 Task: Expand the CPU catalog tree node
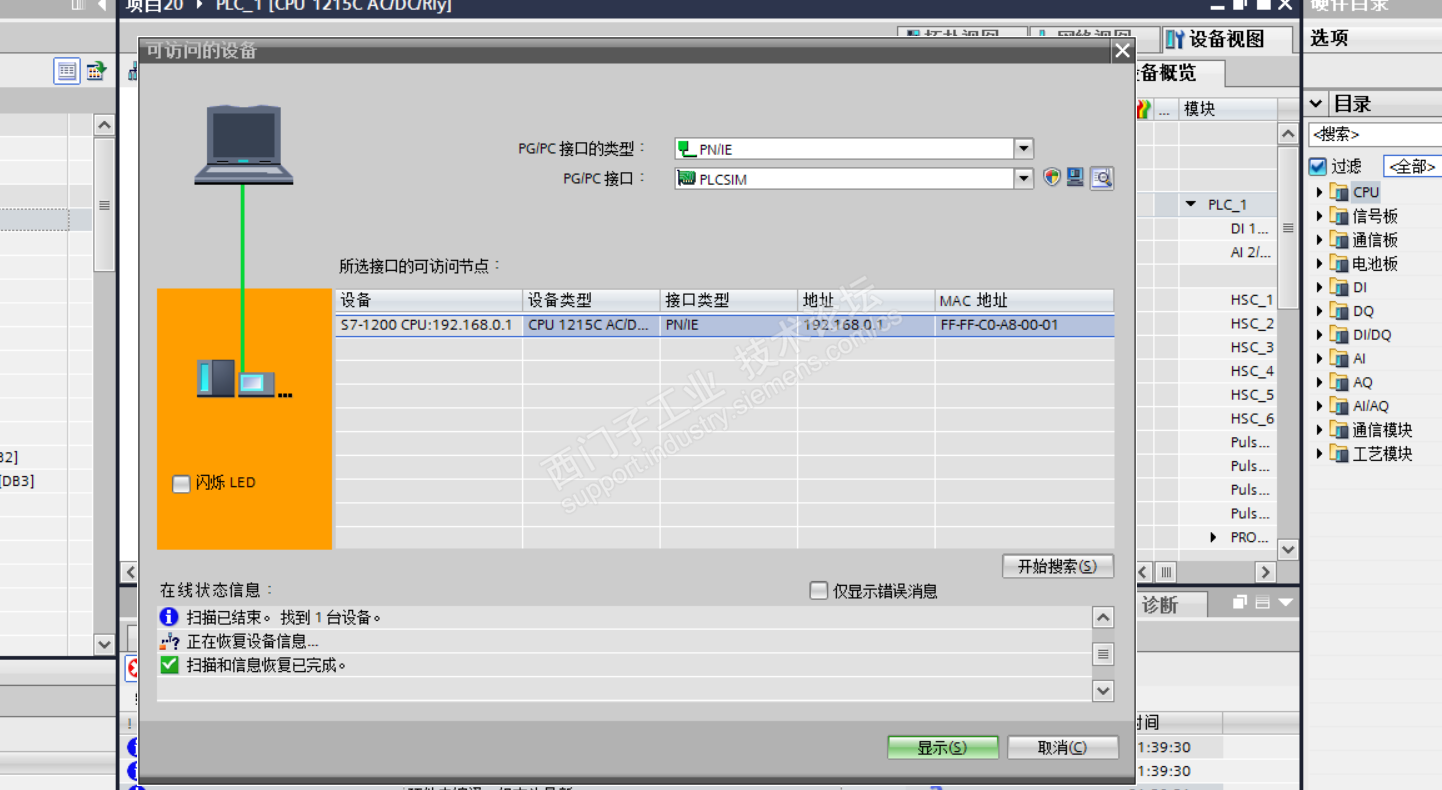point(1319,192)
